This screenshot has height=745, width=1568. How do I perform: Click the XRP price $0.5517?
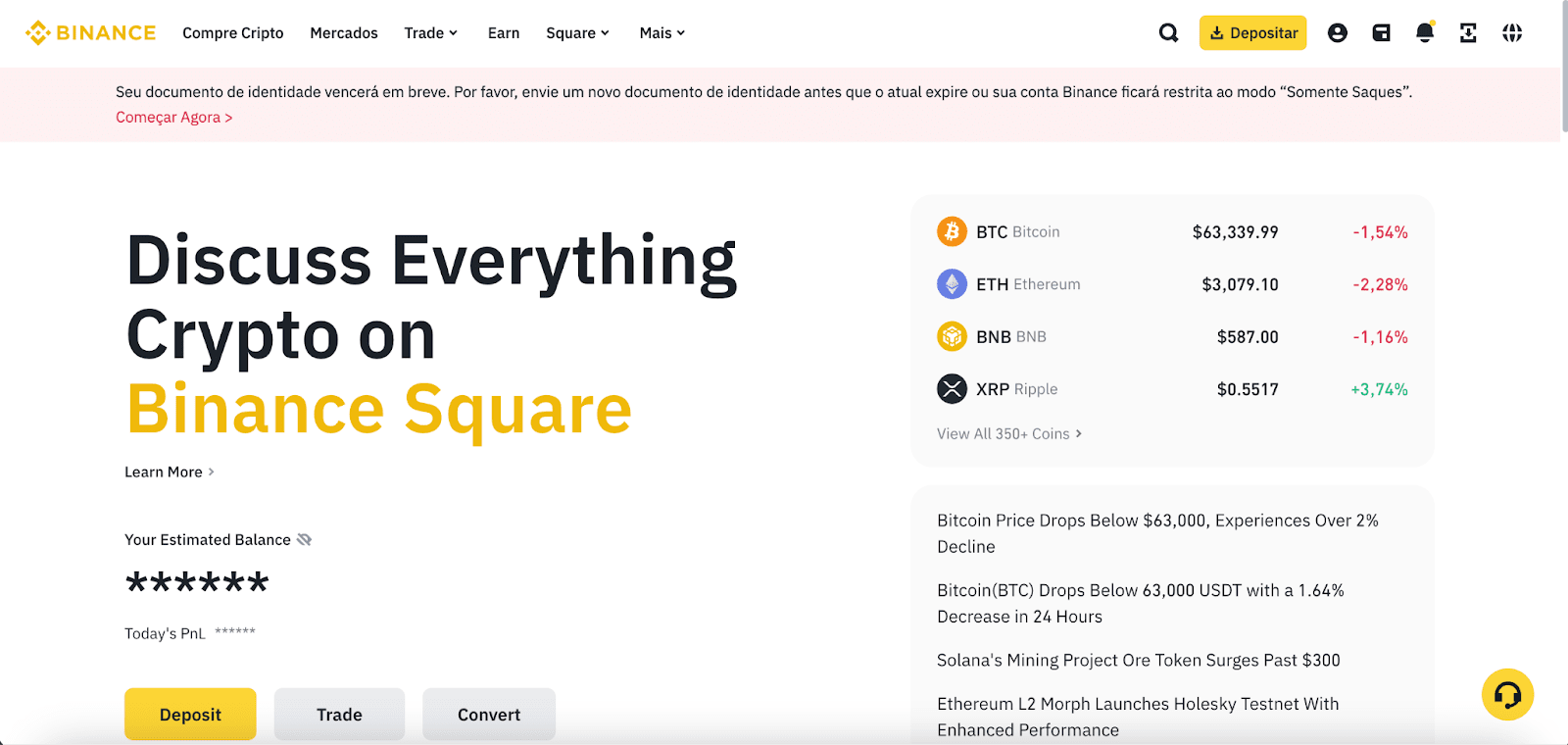(1248, 389)
